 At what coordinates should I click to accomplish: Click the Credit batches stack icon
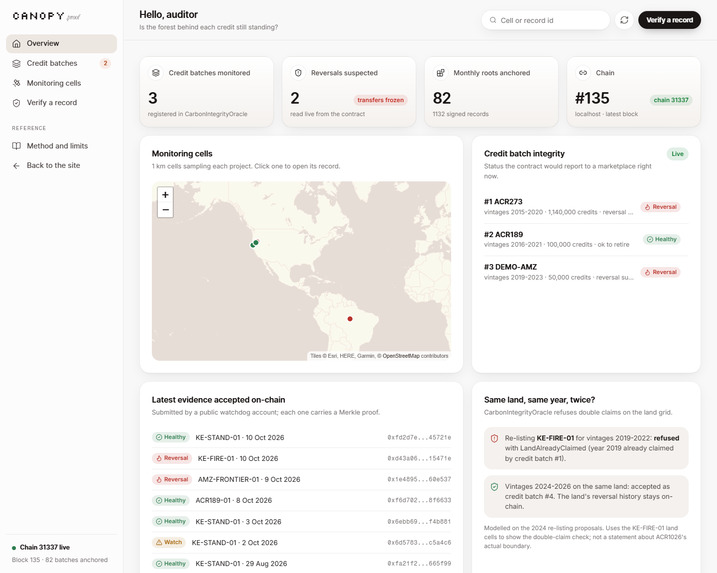point(16,64)
